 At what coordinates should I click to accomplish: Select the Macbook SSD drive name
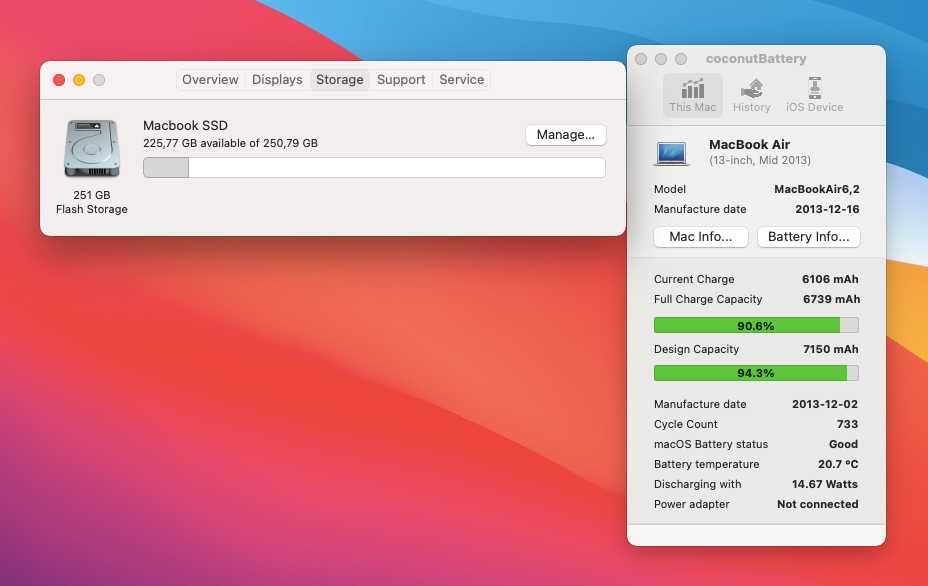[185, 125]
